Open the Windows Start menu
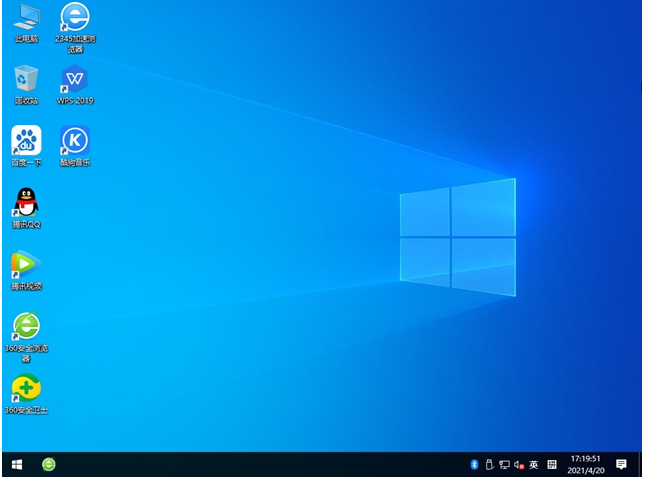This screenshot has width=646, height=477. 17,465
